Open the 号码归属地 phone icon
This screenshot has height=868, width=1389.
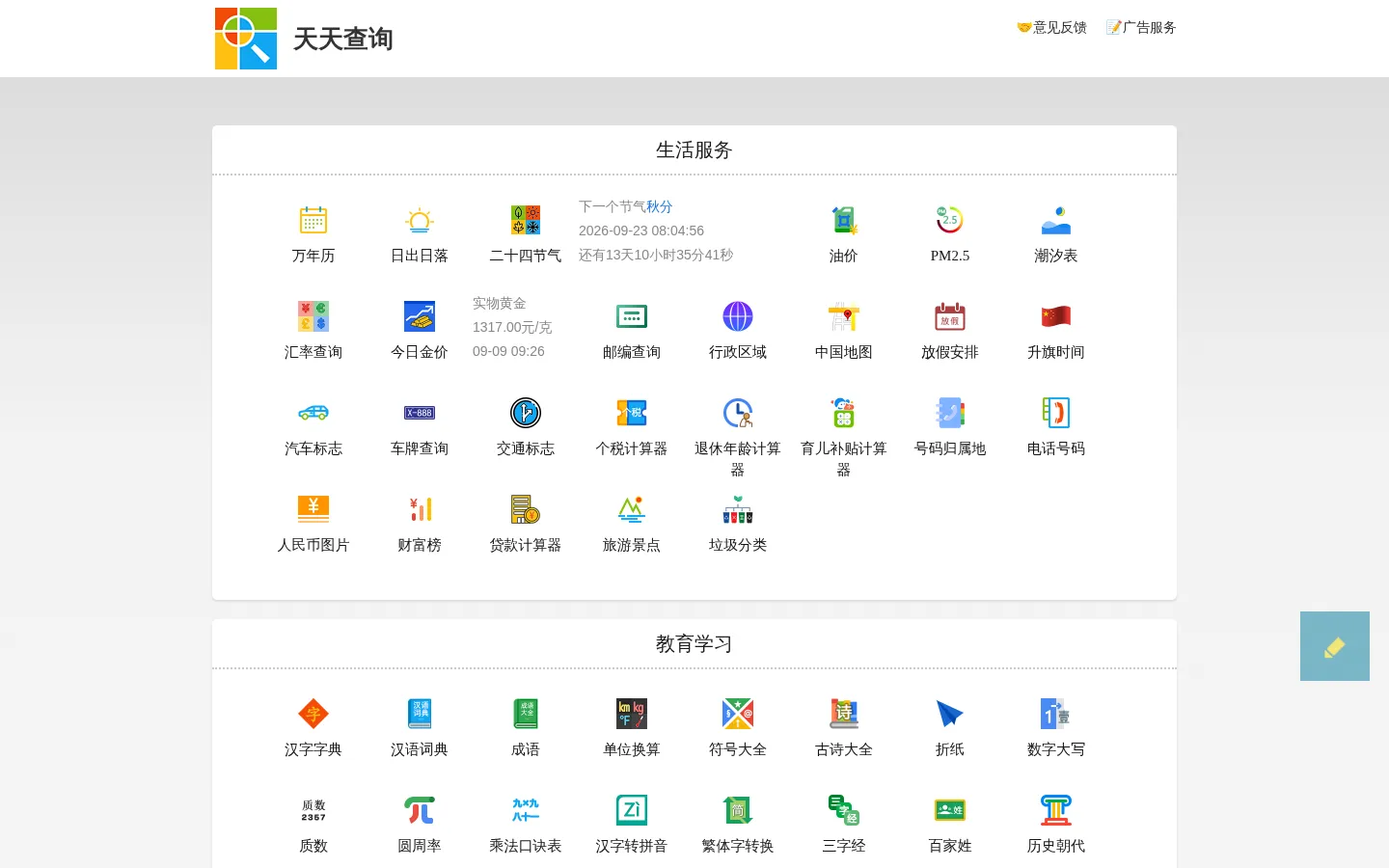[x=950, y=413]
